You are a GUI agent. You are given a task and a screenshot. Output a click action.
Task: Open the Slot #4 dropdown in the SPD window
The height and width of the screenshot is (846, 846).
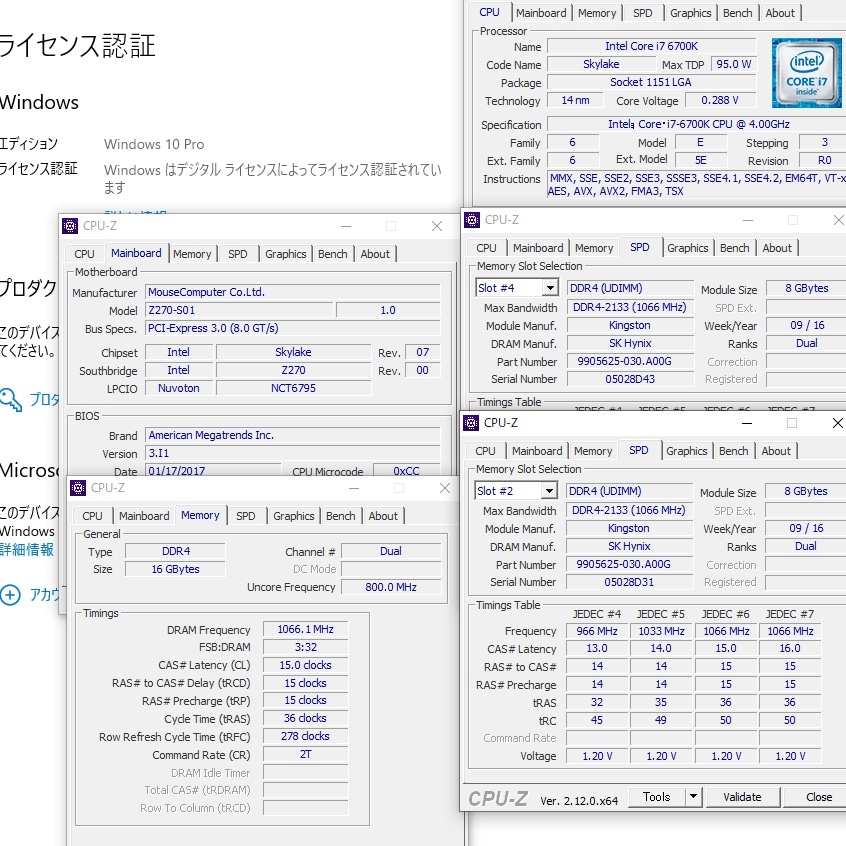click(x=550, y=288)
